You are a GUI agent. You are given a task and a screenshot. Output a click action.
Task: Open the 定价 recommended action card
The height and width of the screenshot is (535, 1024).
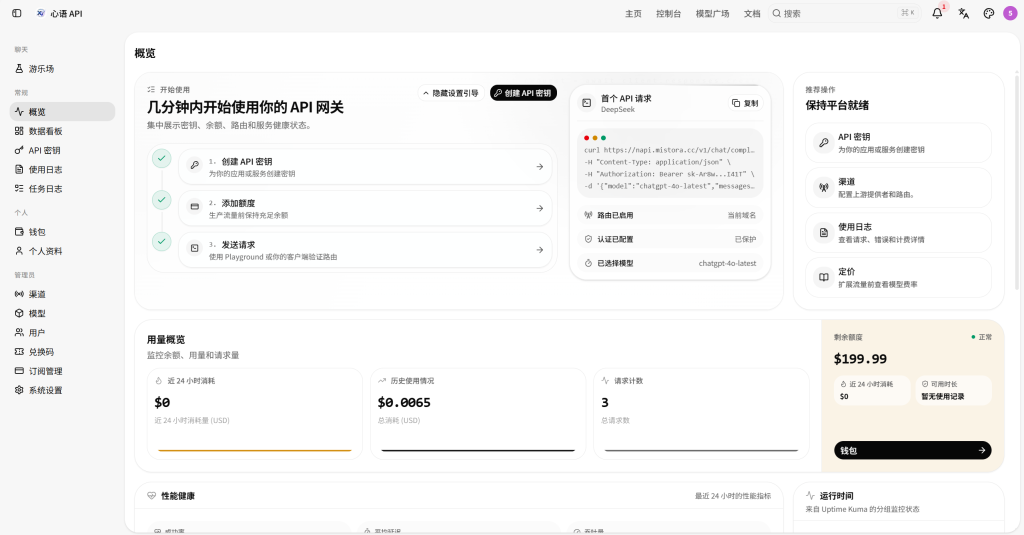898,278
